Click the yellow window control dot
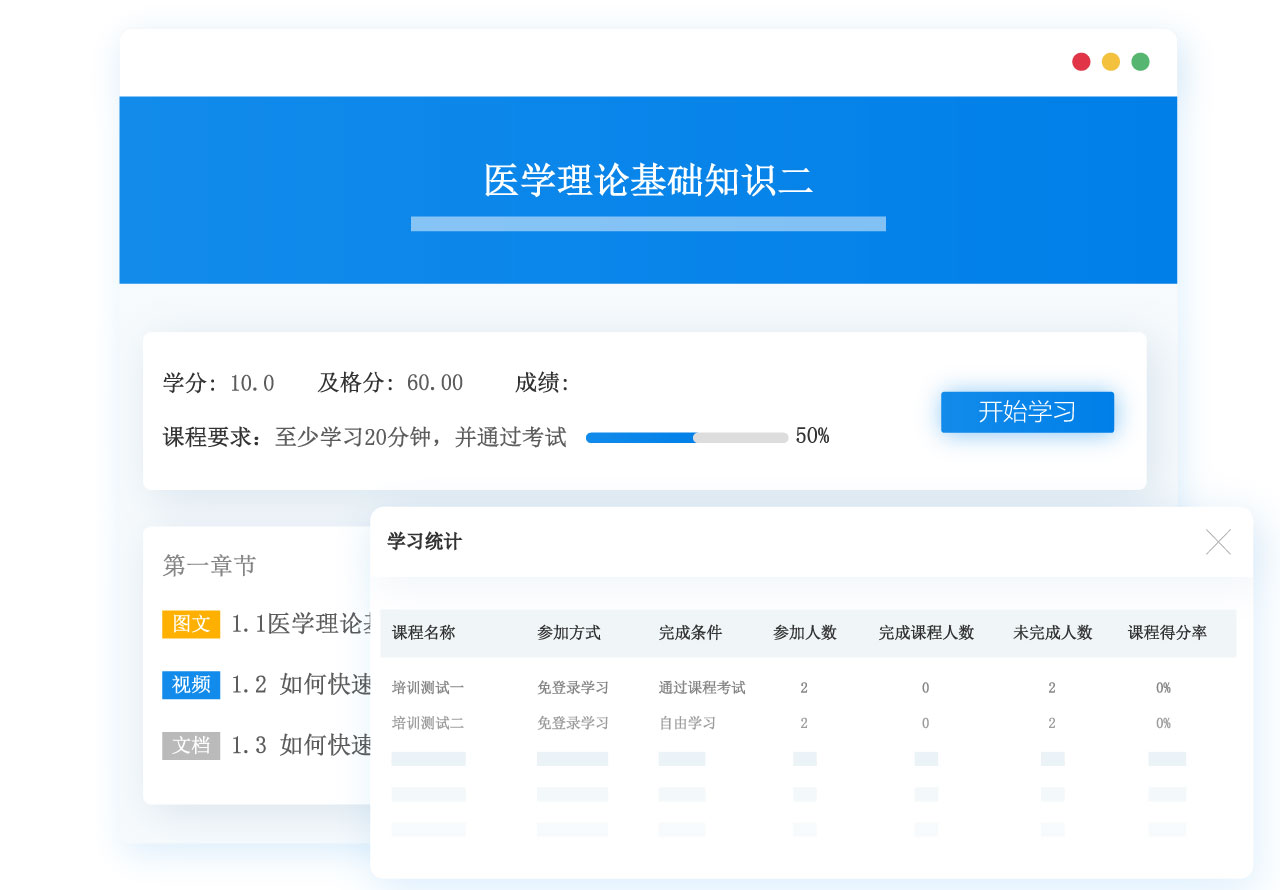Image resolution: width=1280 pixels, height=890 pixels. 1111,62
